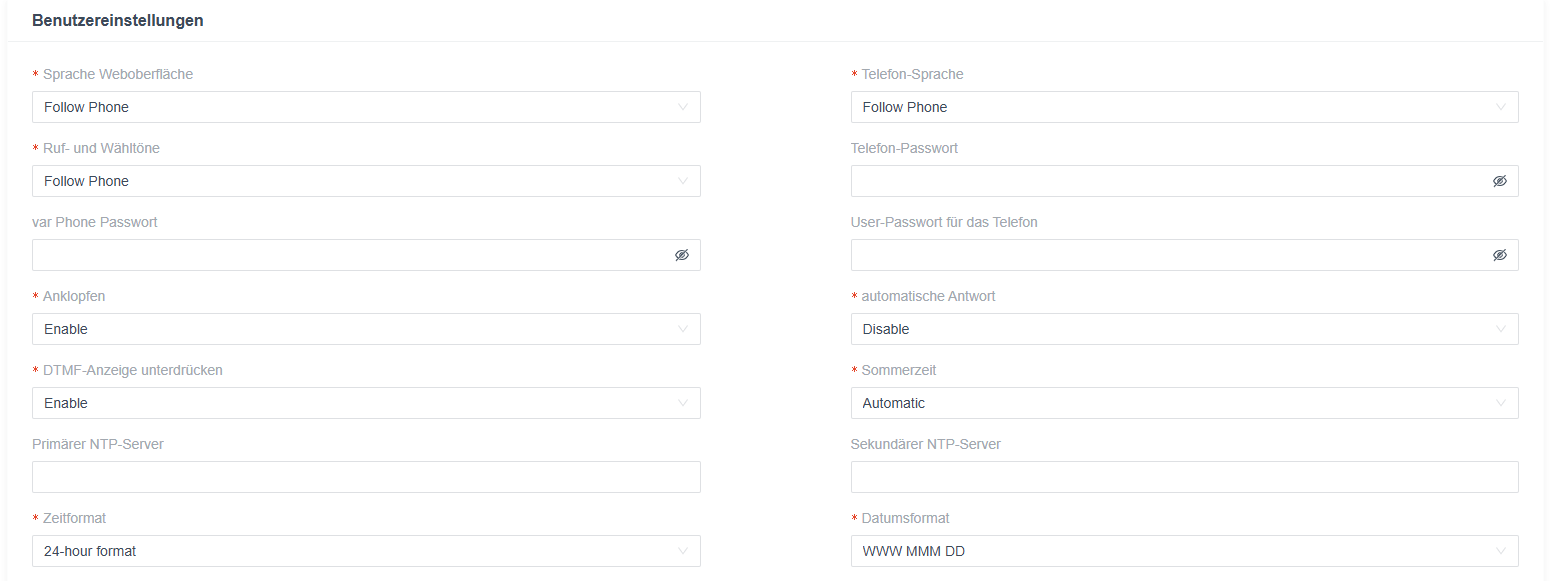This screenshot has height=581, width=1568.
Task: Focus the Telefon-Passwort input field
Action: coord(1184,181)
